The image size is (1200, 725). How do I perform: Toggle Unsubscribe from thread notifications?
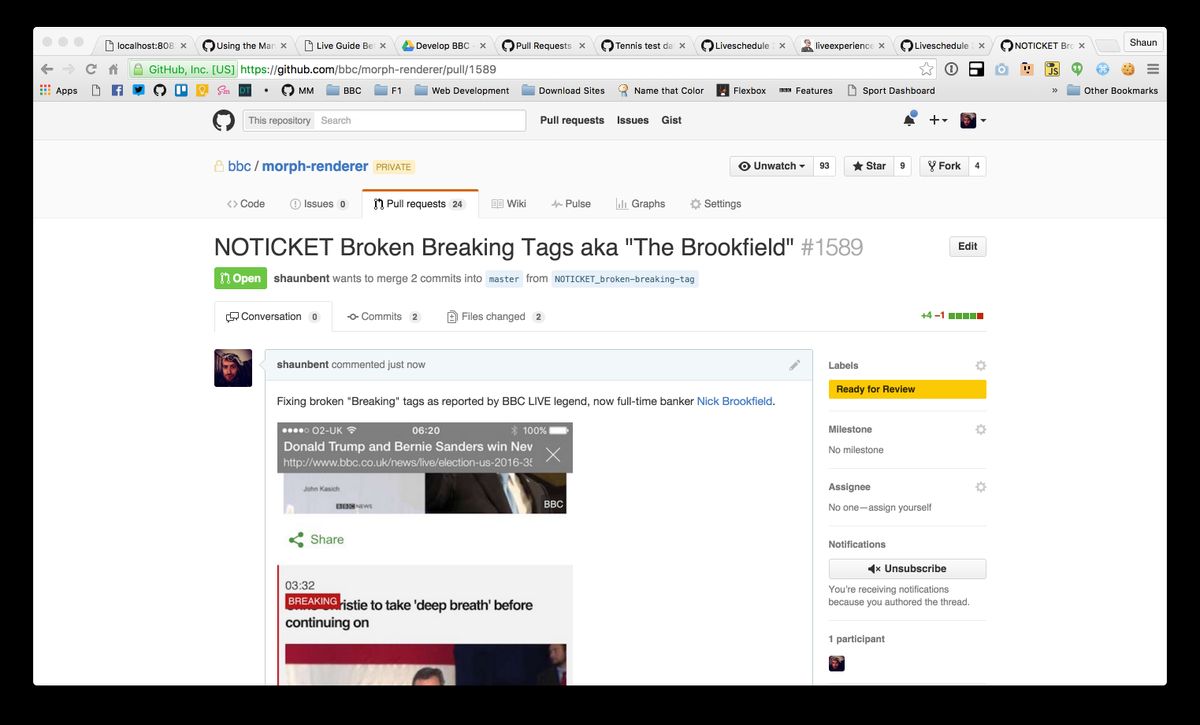pos(907,568)
